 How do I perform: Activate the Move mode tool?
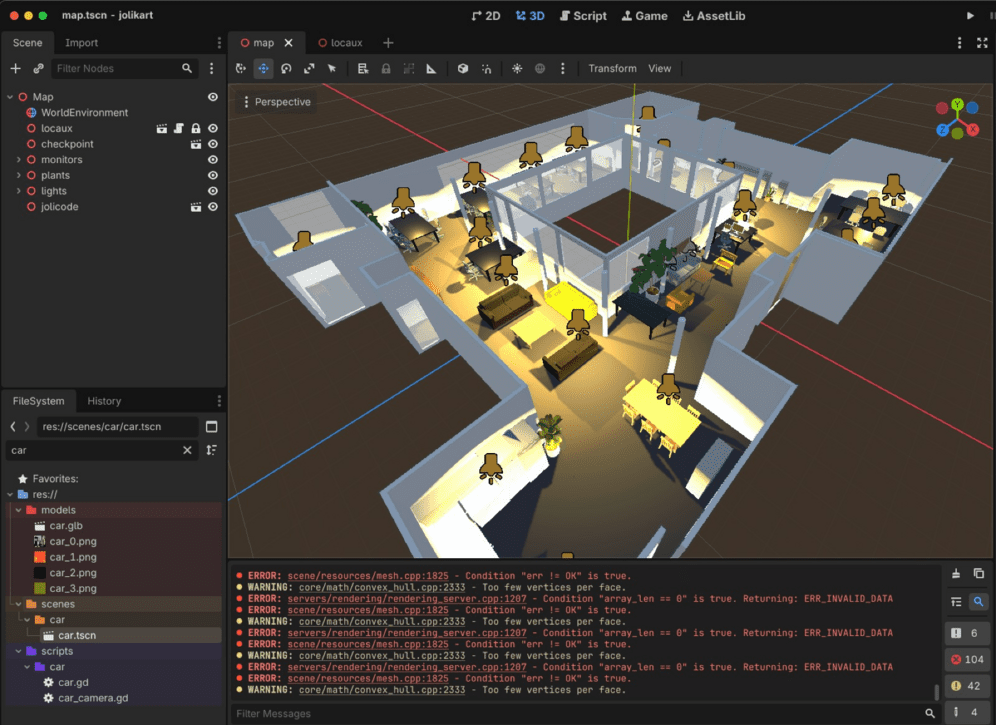[264, 69]
